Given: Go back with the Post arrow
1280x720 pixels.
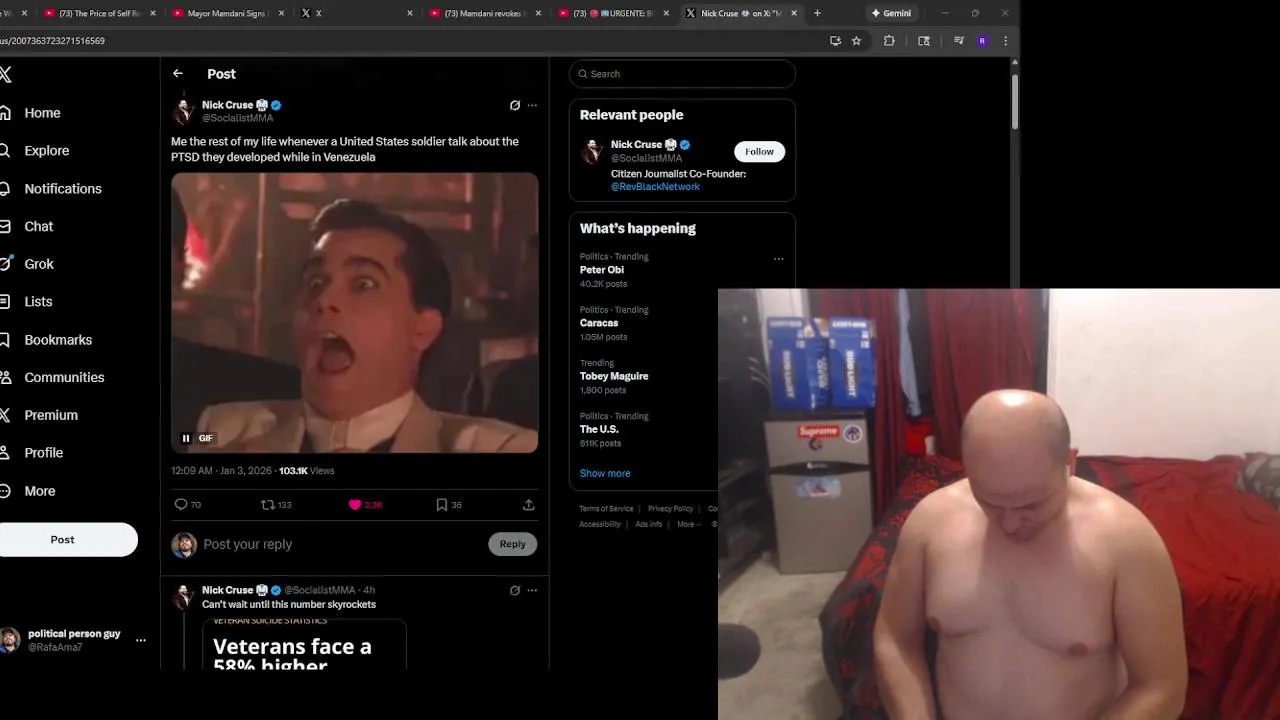Looking at the screenshot, I should [x=178, y=74].
